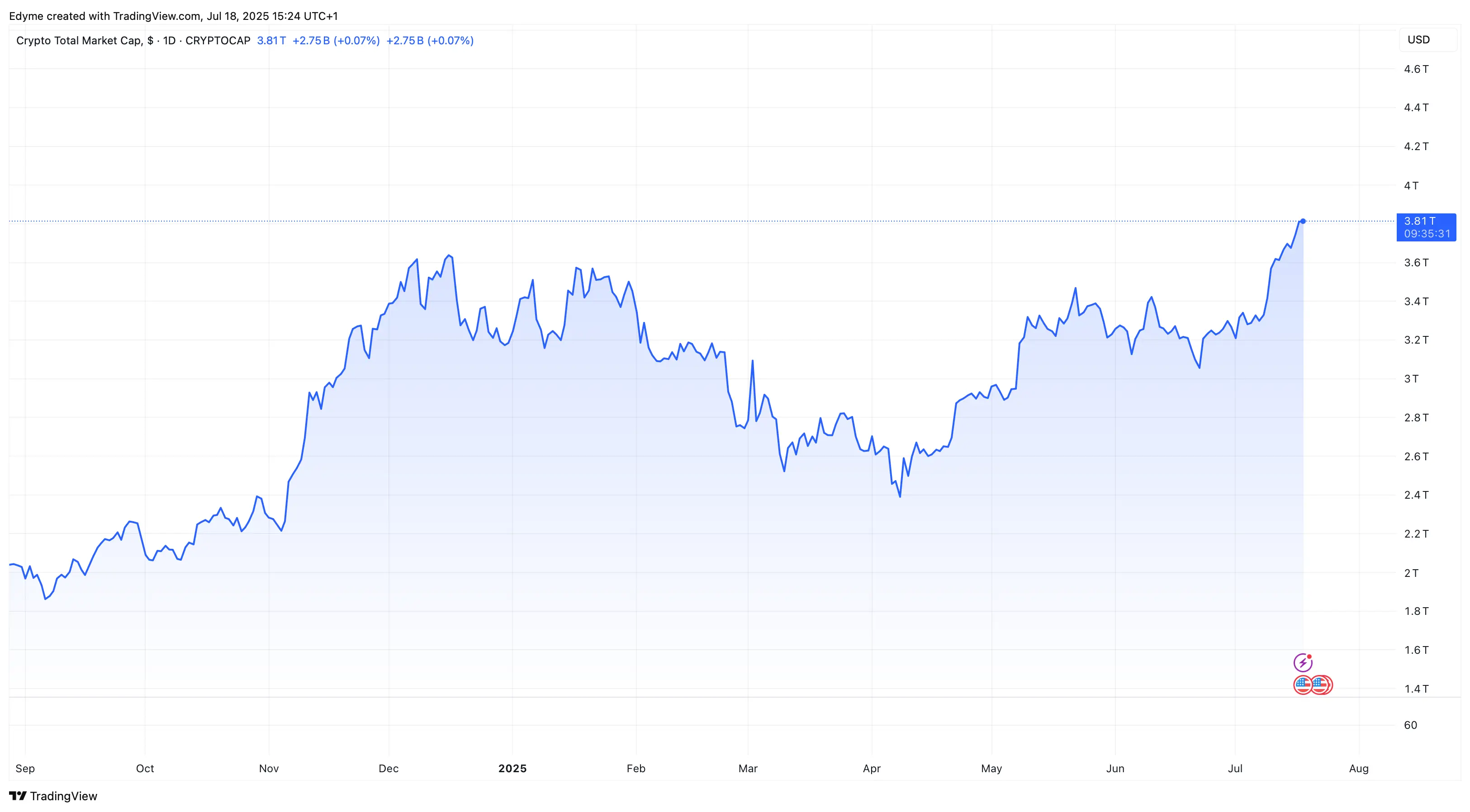1470x812 pixels.
Task: Click the 4.2 T price axis label
Action: (x=1416, y=146)
